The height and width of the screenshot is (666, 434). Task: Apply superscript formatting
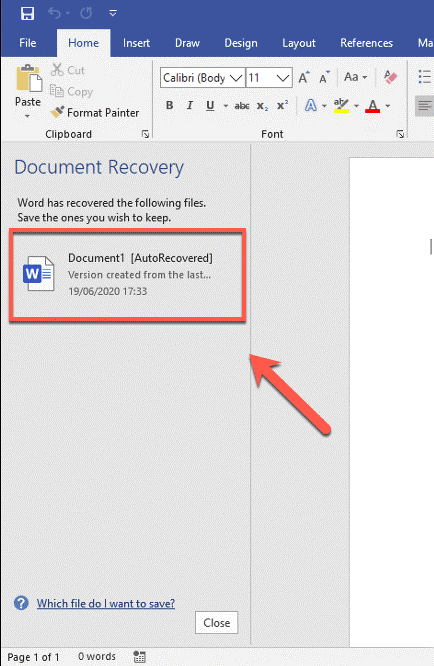(282, 105)
